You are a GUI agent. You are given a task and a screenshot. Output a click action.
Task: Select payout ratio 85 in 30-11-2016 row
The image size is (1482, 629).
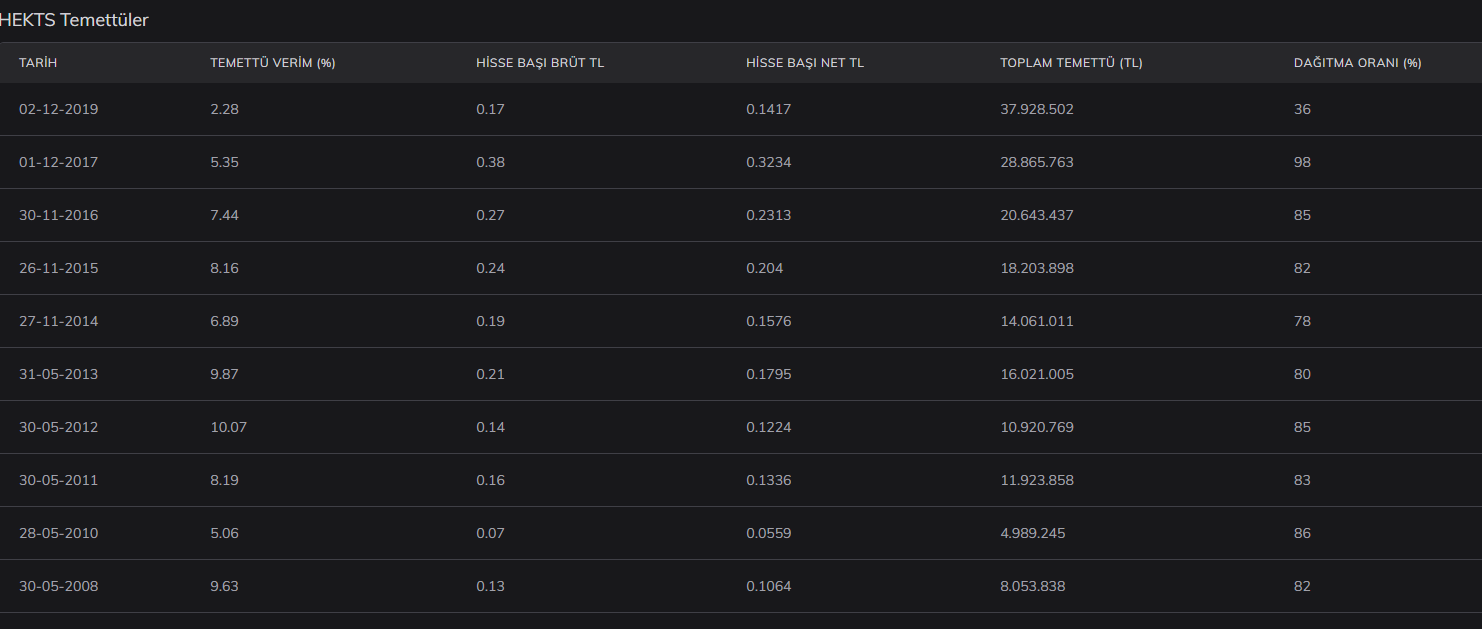pyautogui.click(x=1302, y=215)
